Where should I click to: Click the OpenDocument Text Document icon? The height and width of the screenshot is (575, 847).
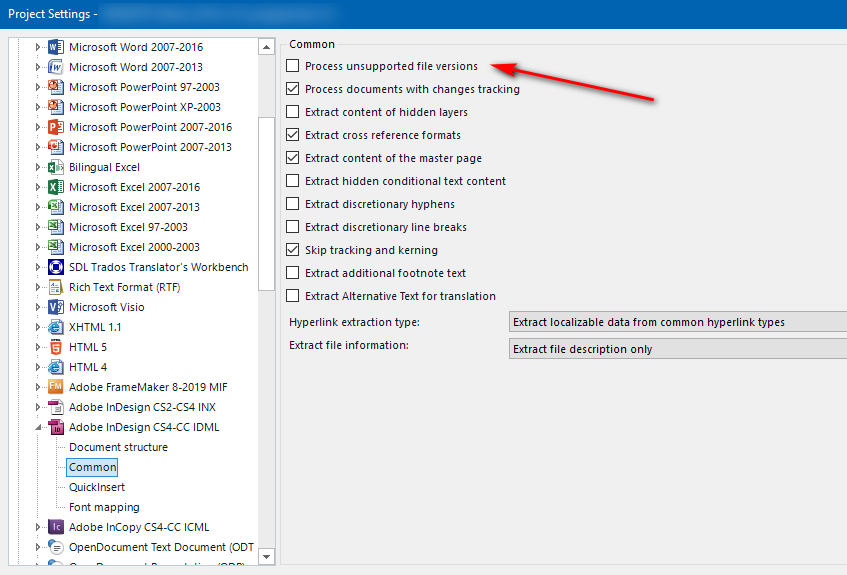click(56, 547)
